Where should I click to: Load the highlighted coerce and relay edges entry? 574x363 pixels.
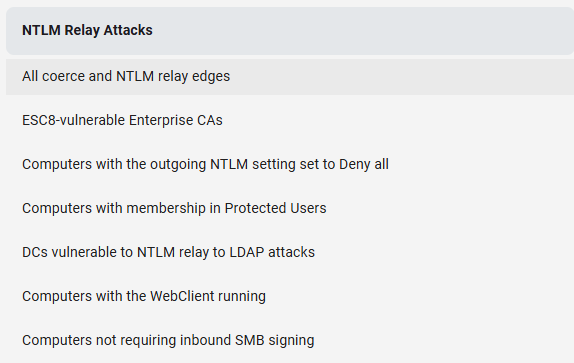pyautogui.click(x=290, y=76)
